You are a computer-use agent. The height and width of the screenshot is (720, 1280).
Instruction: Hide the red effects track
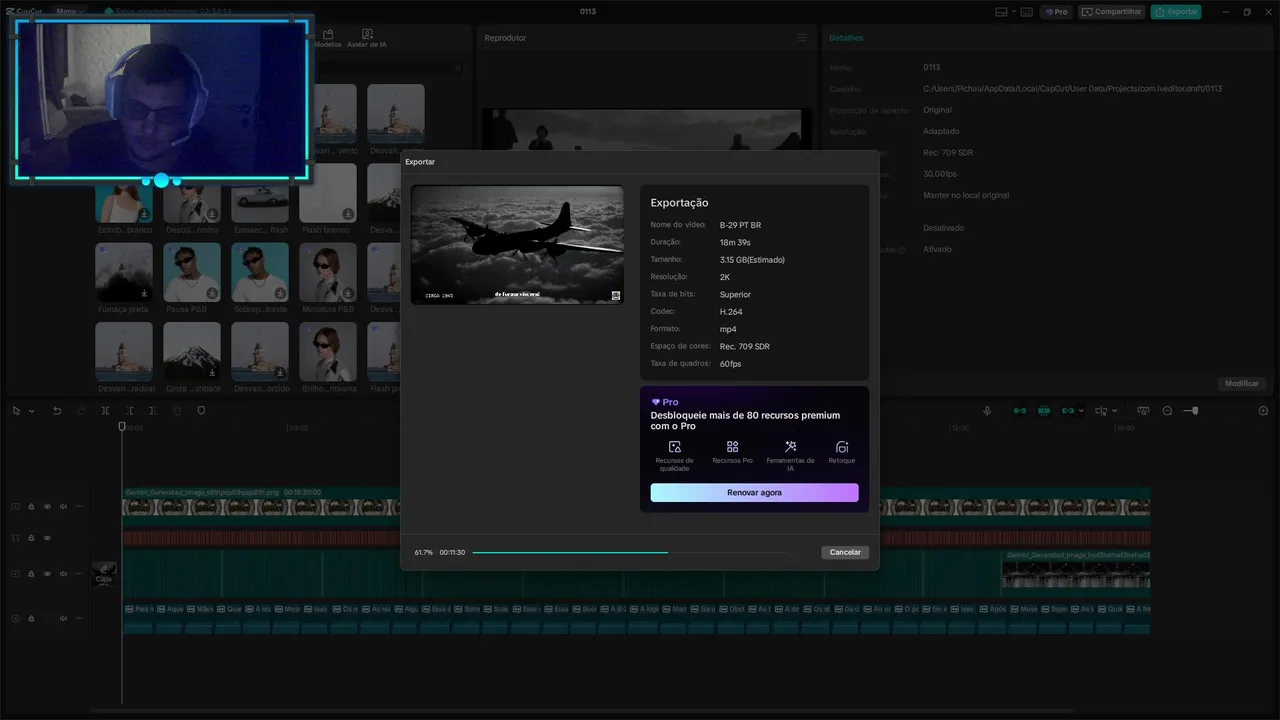47,538
